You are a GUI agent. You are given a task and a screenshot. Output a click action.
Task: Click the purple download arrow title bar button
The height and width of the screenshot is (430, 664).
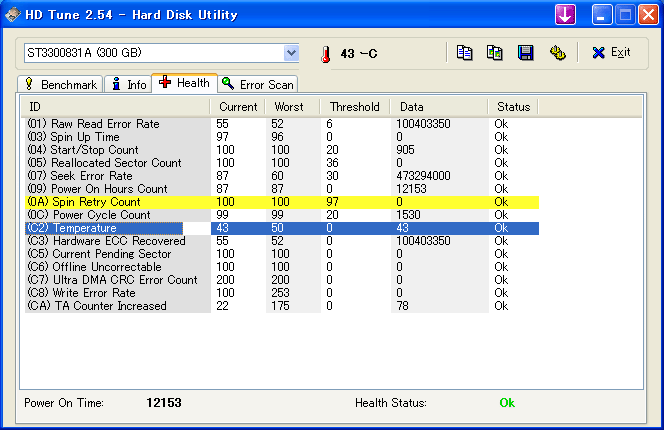[x=565, y=15]
